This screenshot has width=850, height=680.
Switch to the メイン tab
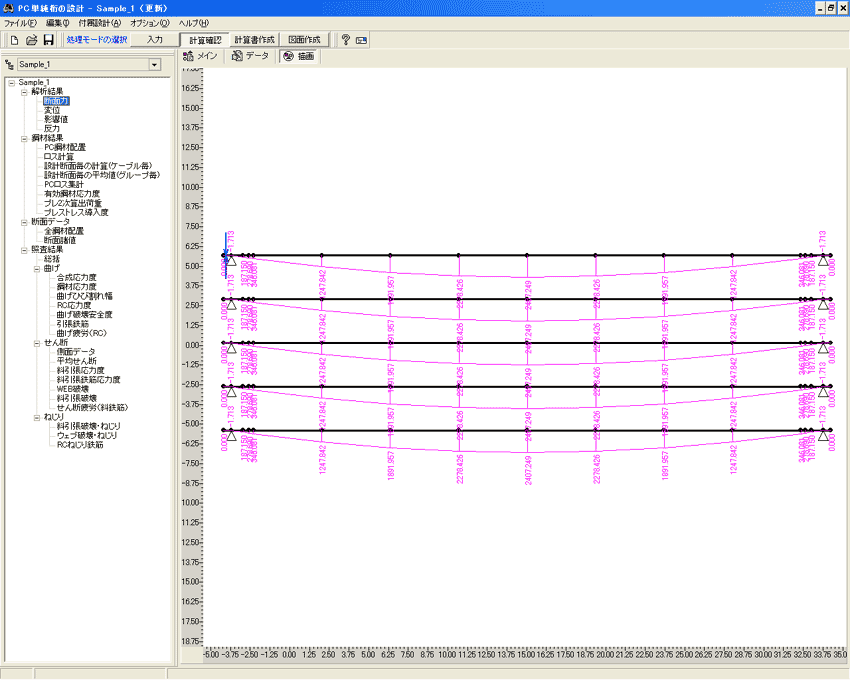[x=201, y=57]
